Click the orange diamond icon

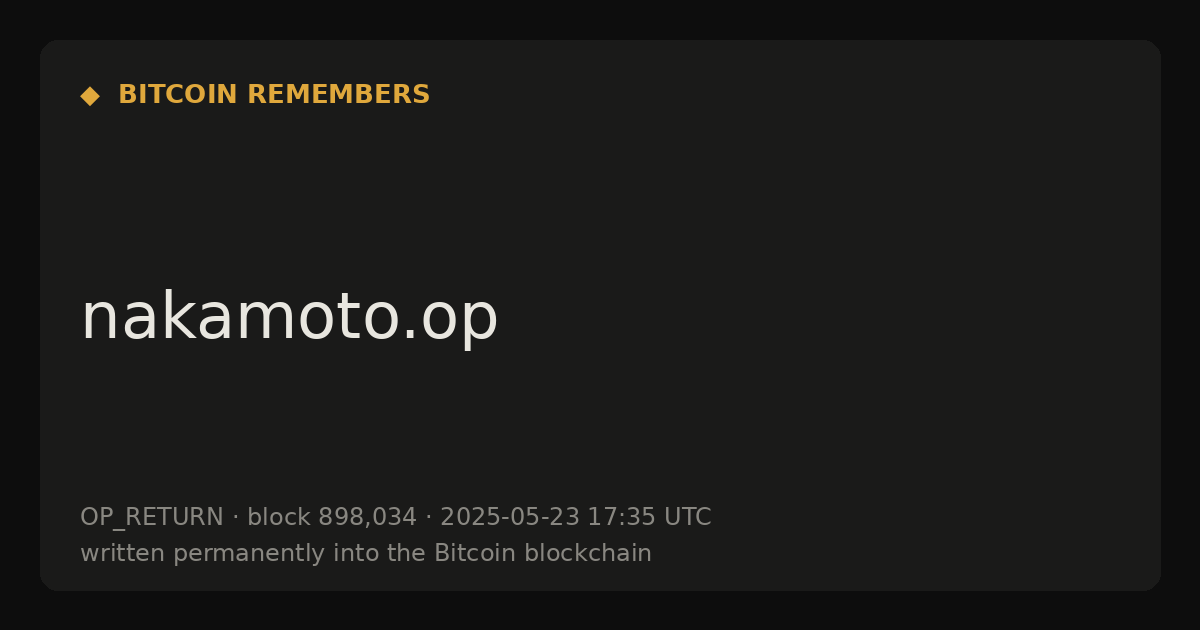(x=90, y=96)
